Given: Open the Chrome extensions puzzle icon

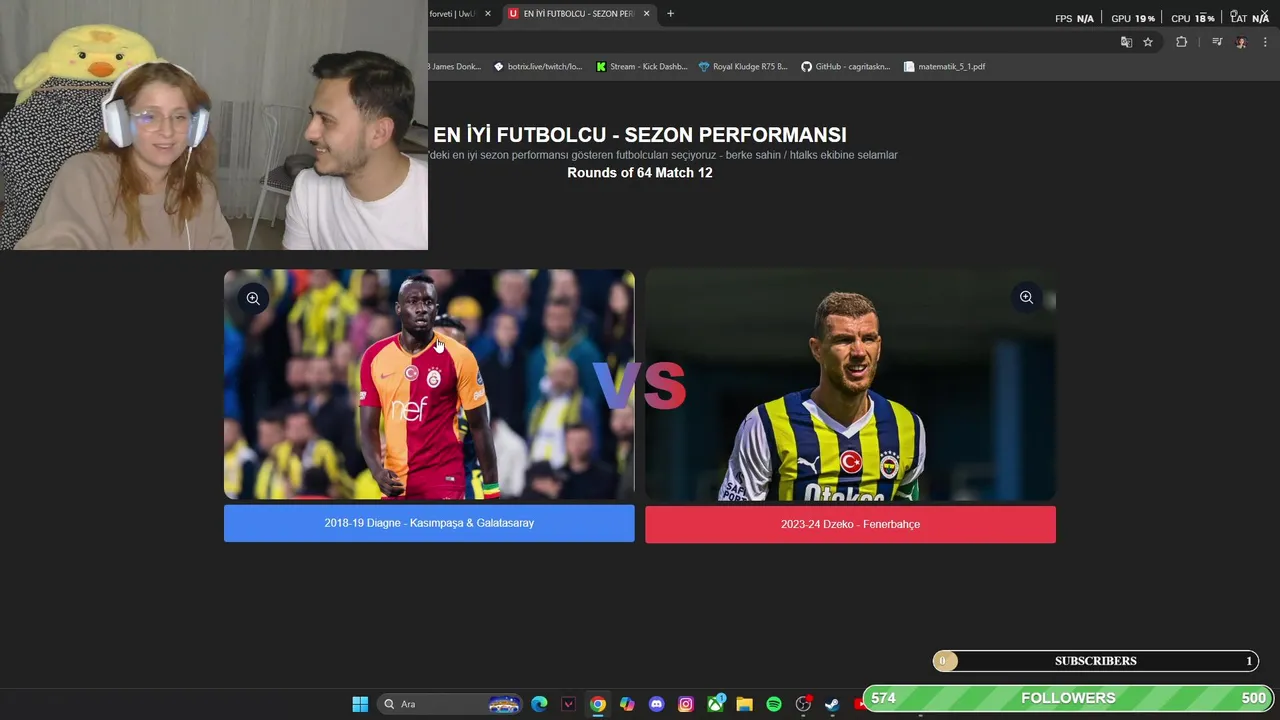Looking at the screenshot, I should (1181, 42).
